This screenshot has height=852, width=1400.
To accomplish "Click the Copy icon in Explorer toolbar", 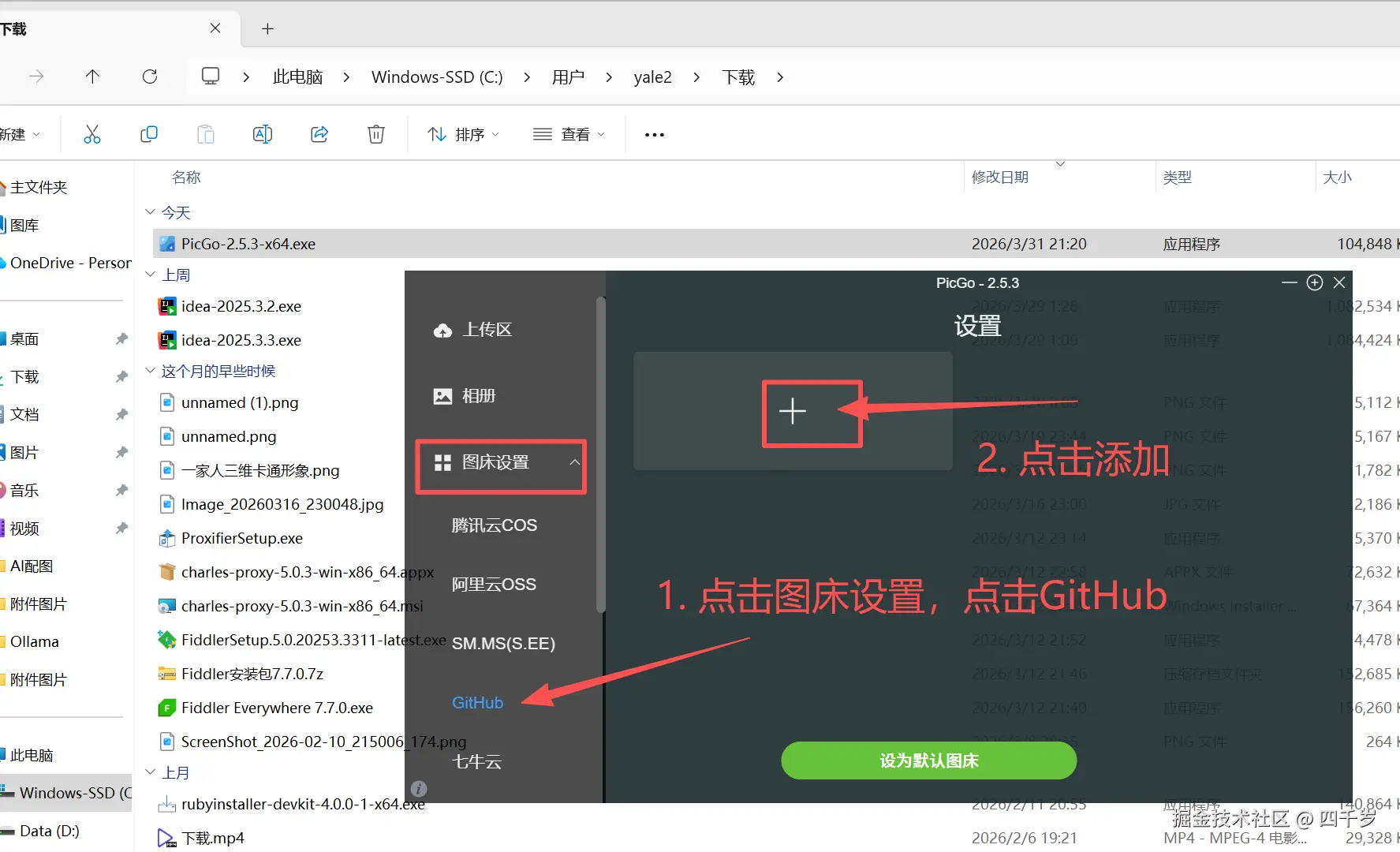I will 149,134.
